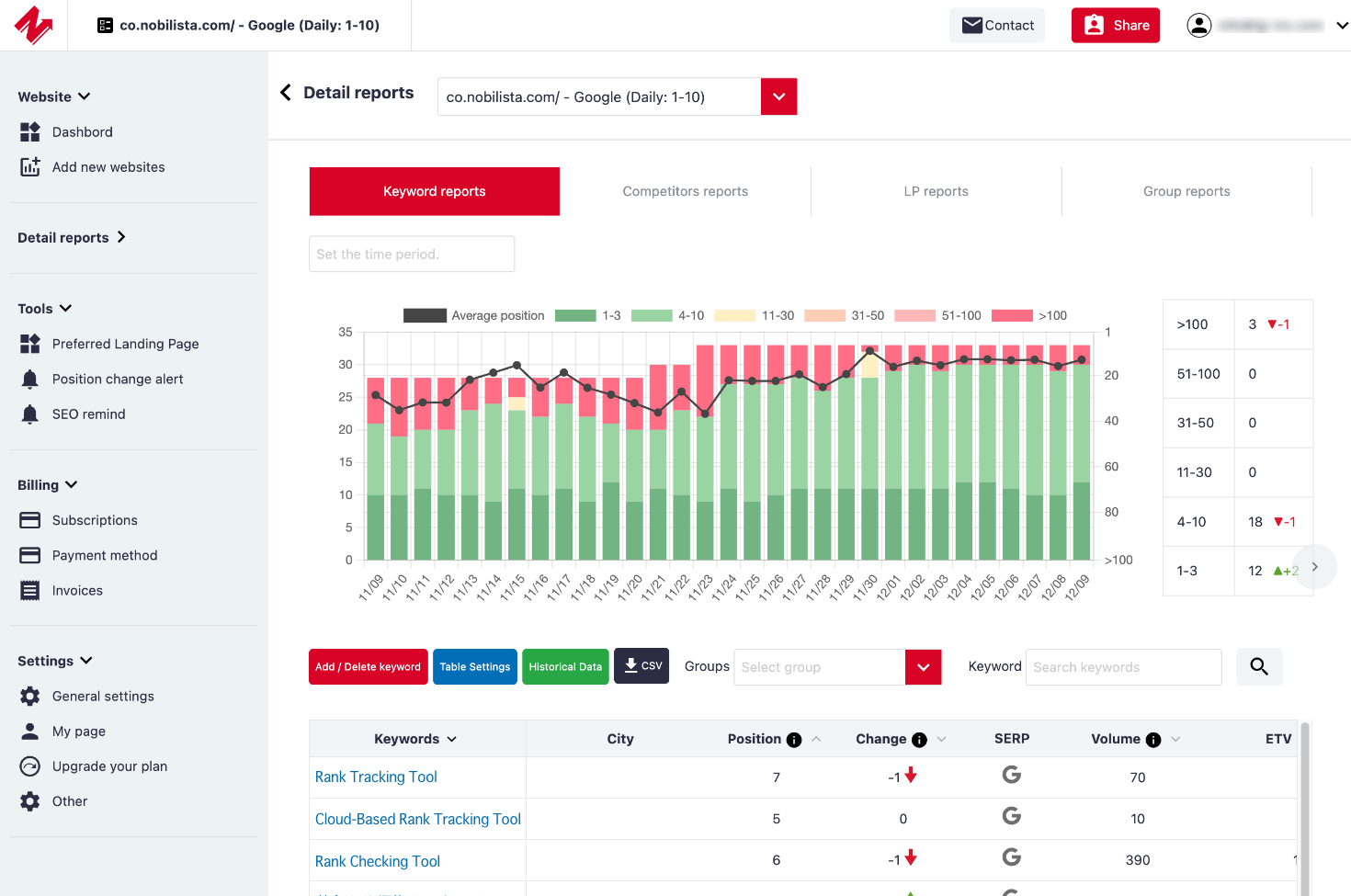The width and height of the screenshot is (1351, 896).
Task: Click the back arrow beside Detail reports
Action: [286, 93]
